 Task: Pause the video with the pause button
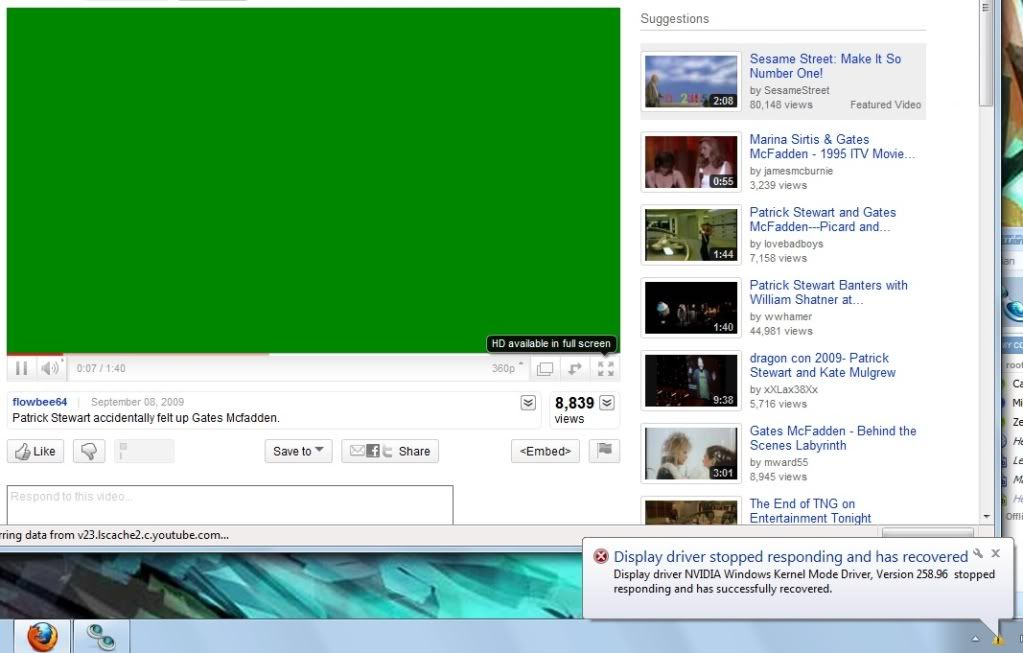(22, 368)
